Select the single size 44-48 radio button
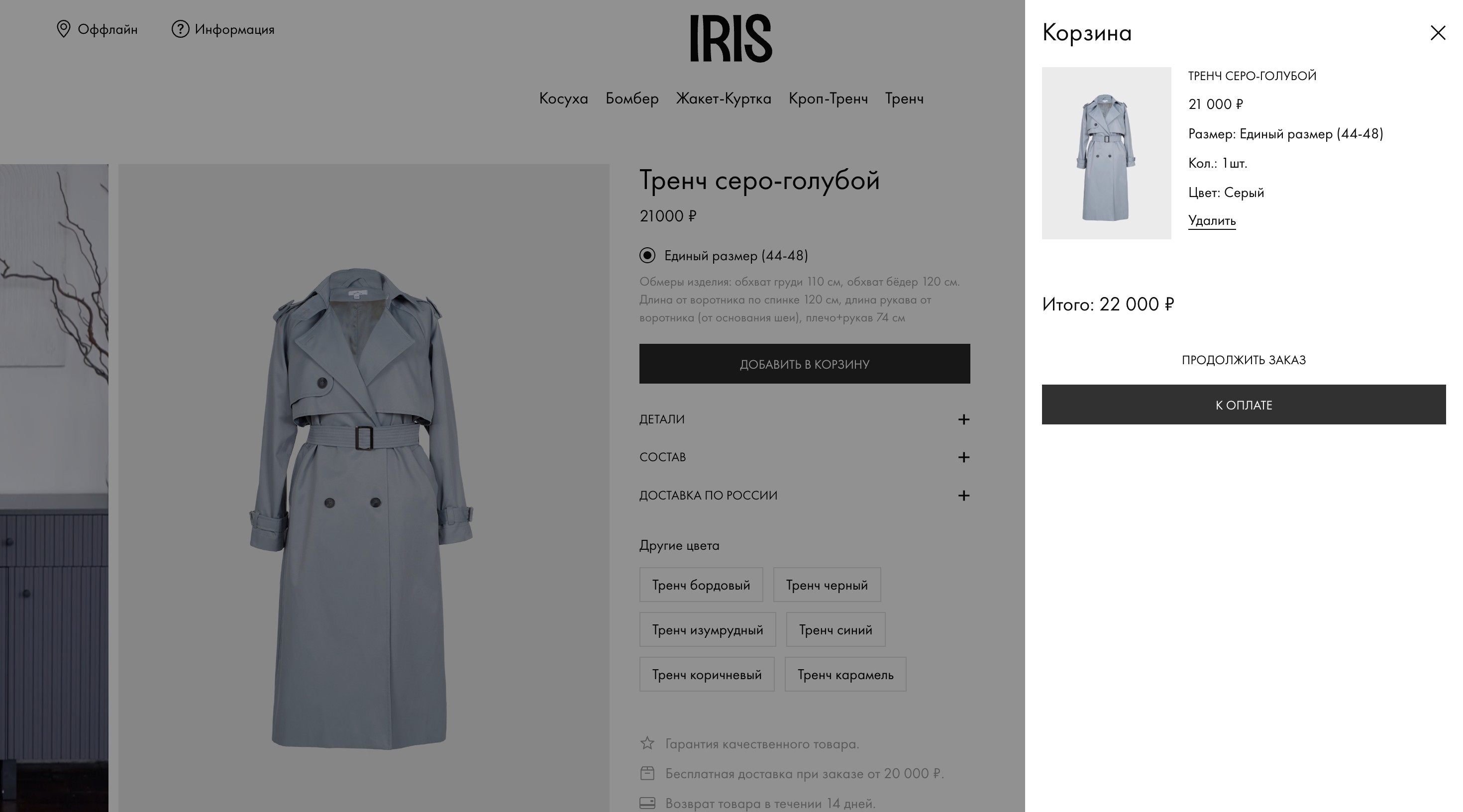Screen dimensions: 1463x812 [647, 256]
